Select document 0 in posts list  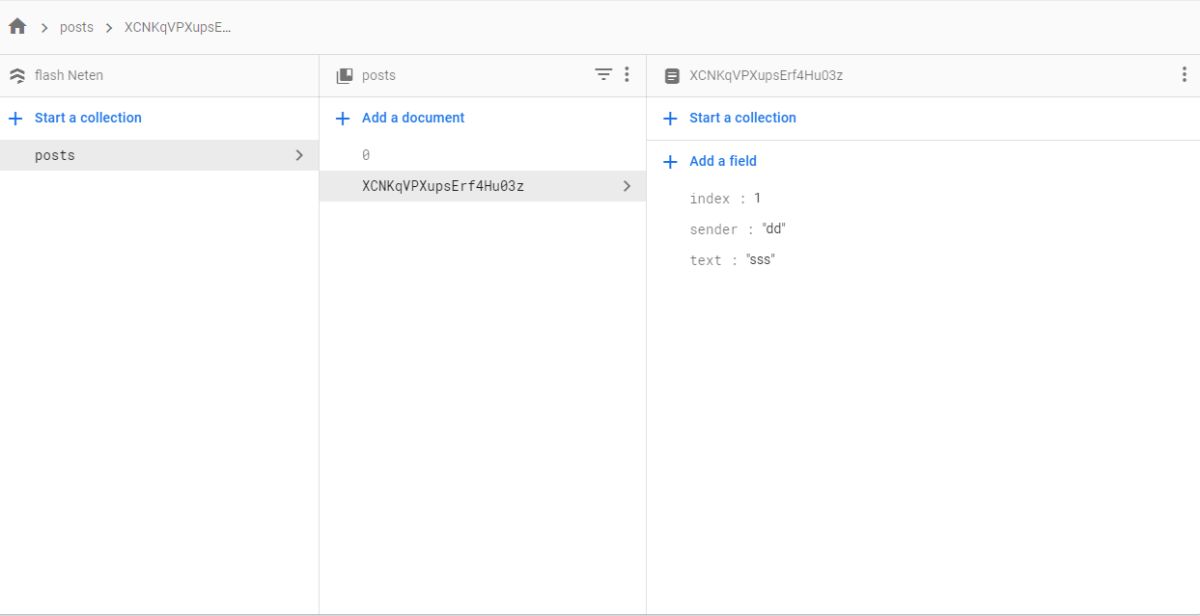366,155
